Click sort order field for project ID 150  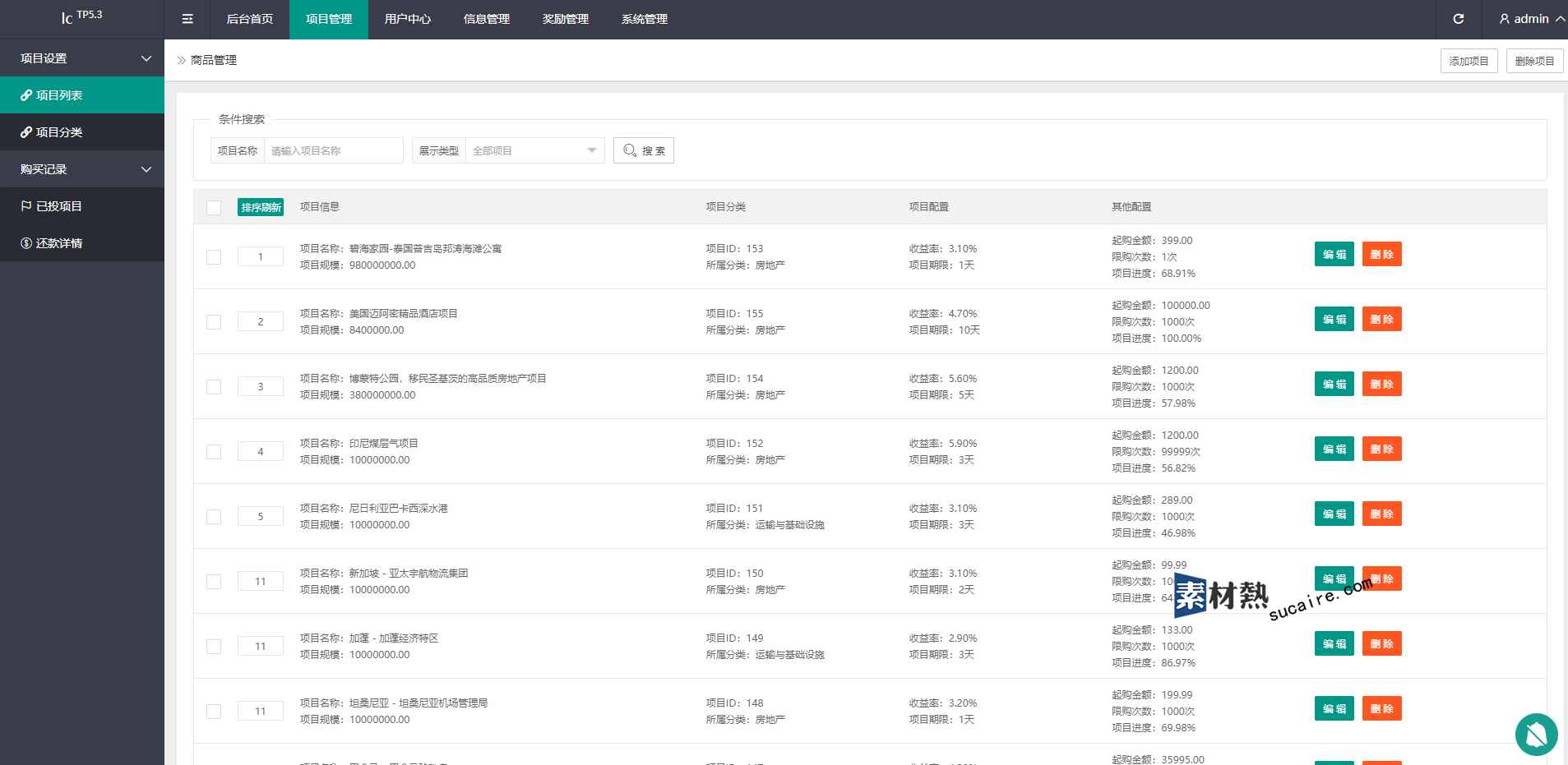[x=261, y=581]
